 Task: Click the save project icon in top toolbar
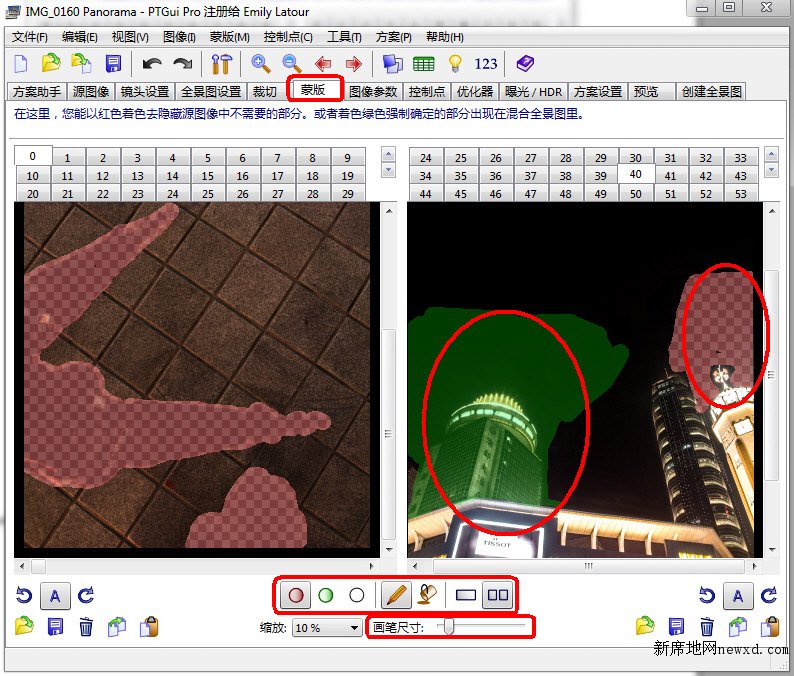pos(113,64)
